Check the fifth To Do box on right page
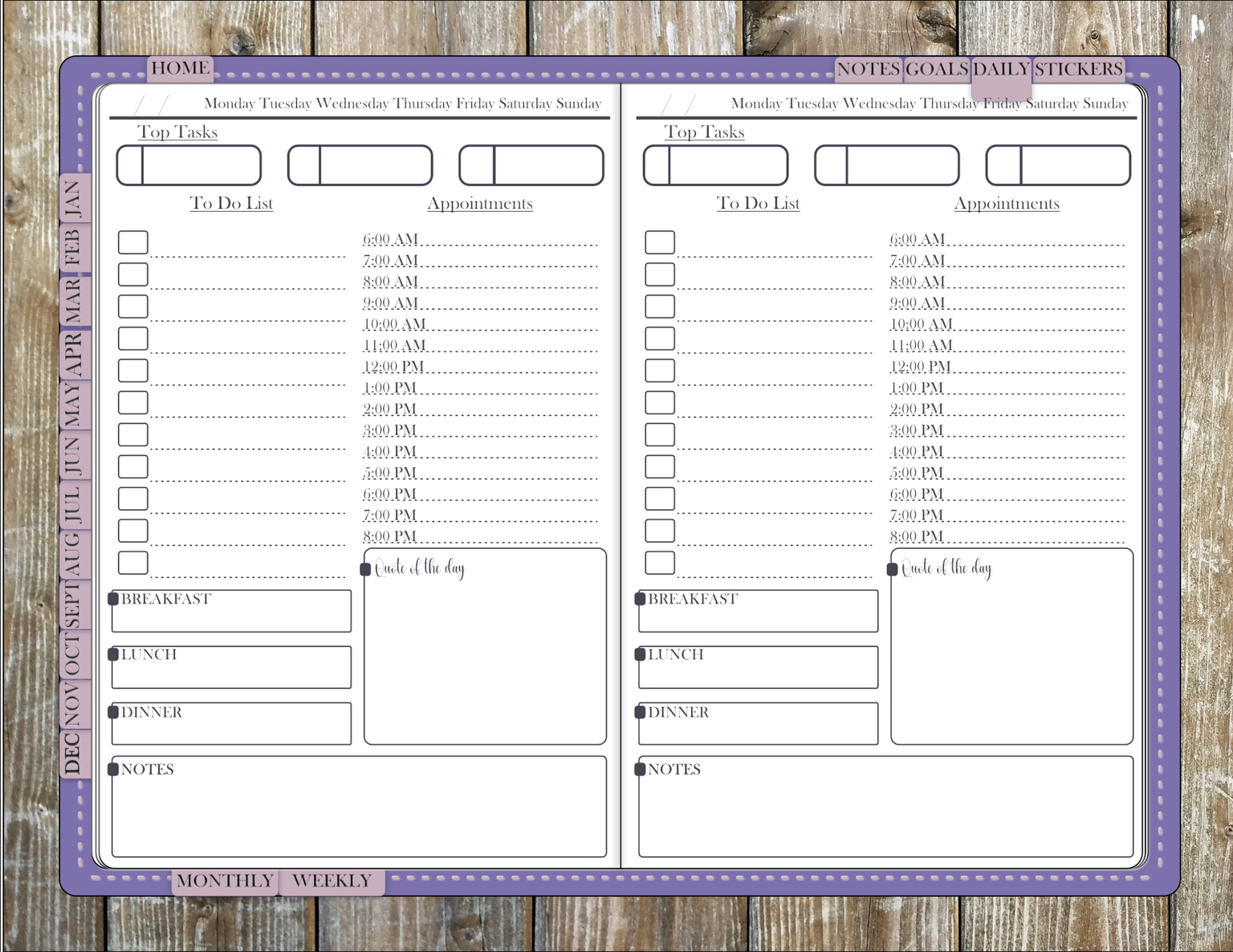This screenshot has width=1233, height=952. 660,370
